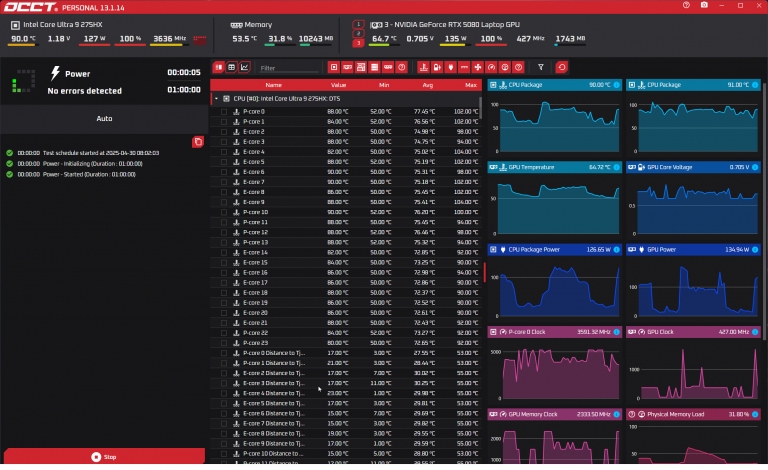Click the 'Test schedule started' log entry
768x470 pixels.
point(83,153)
